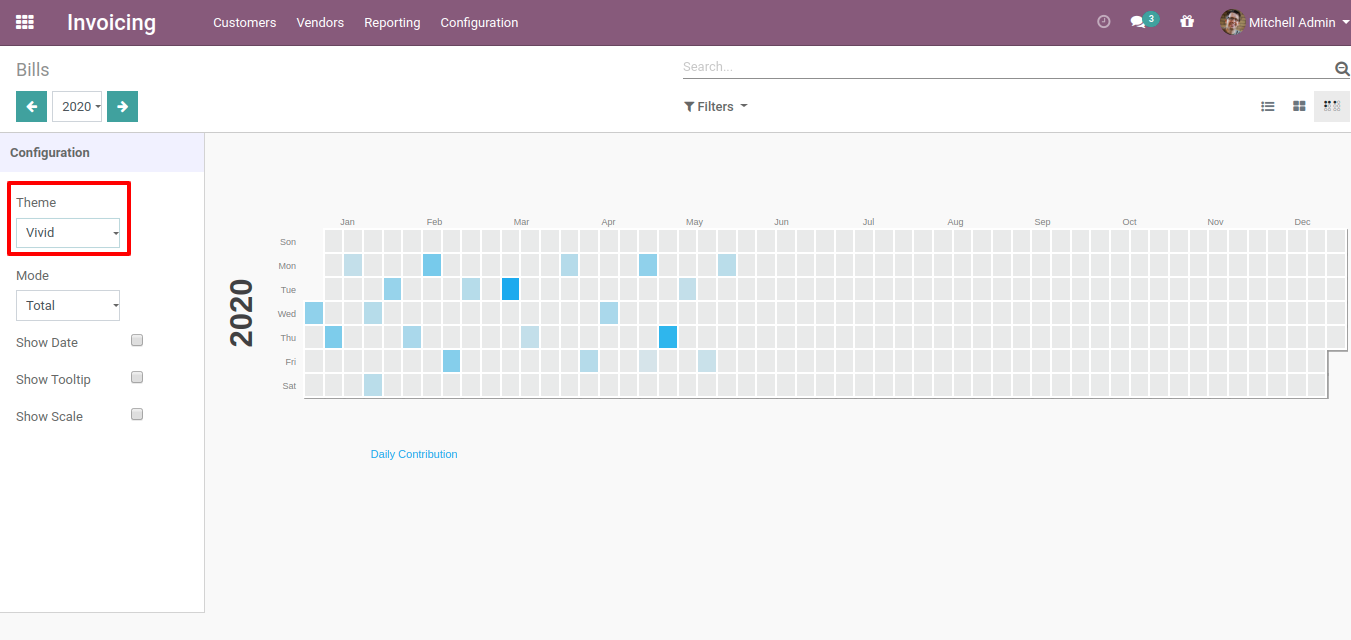This screenshot has height=640, width=1351.
Task: Click the gift box icon
Action: [x=1187, y=22]
